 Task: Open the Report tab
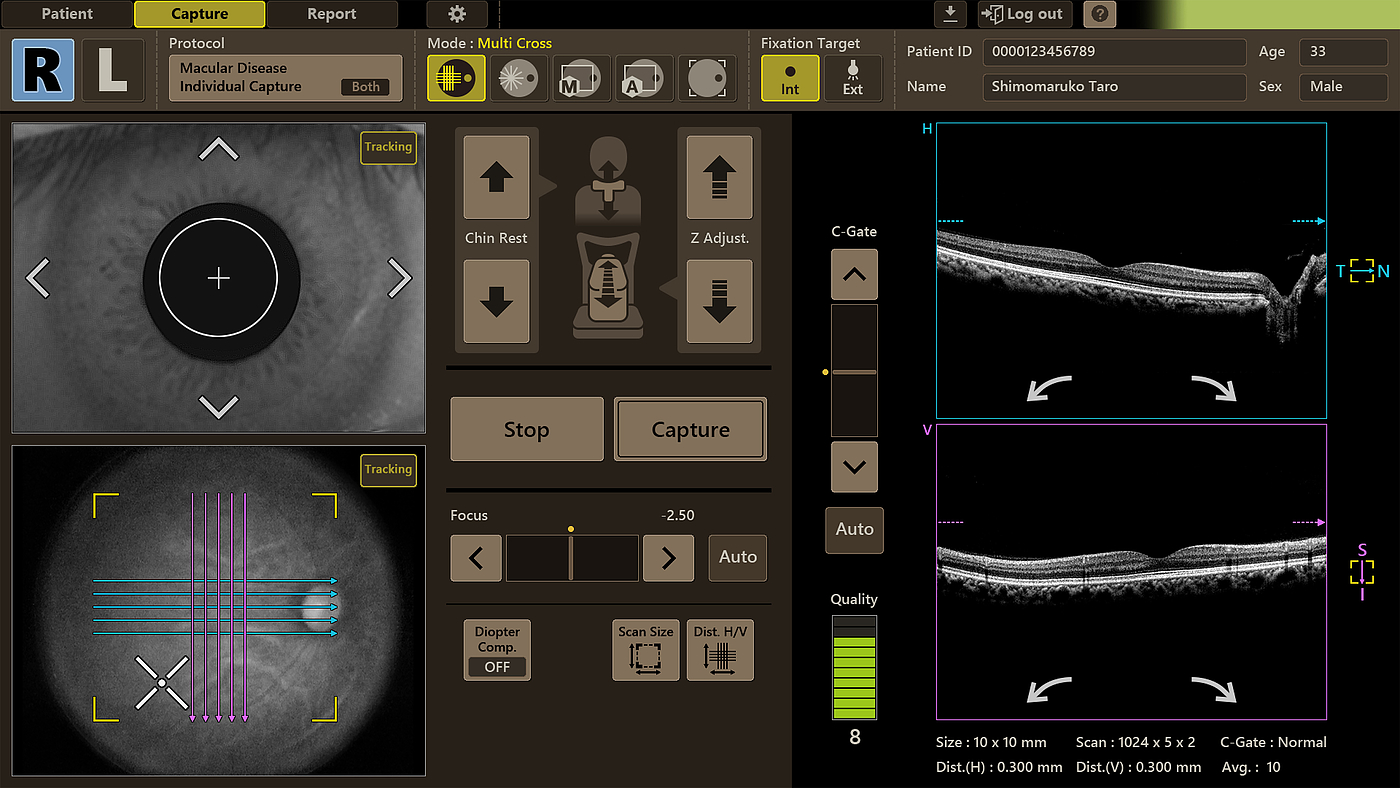[x=332, y=14]
